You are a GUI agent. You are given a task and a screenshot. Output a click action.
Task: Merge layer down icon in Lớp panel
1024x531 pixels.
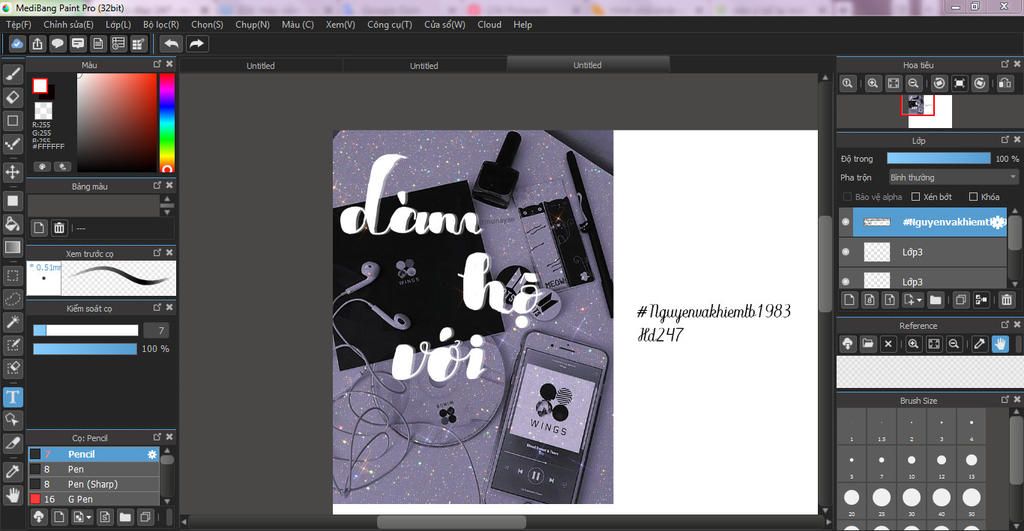click(x=981, y=300)
